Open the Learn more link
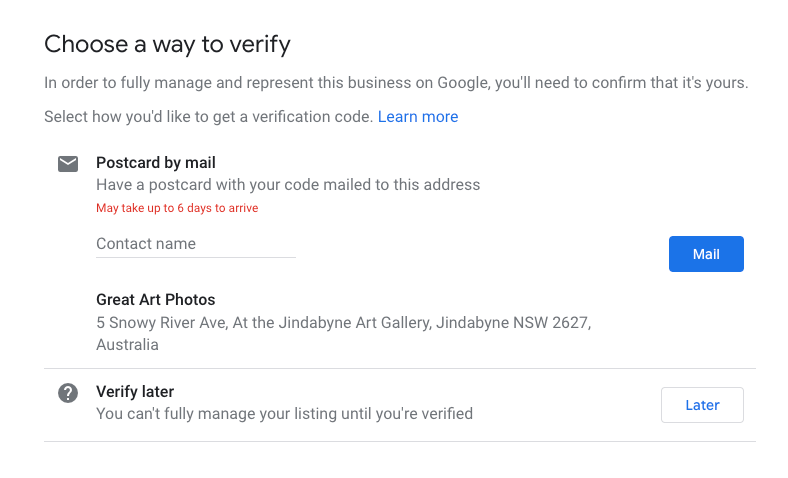The height and width of the screenshot is (478, 788). tap(418, 117)
